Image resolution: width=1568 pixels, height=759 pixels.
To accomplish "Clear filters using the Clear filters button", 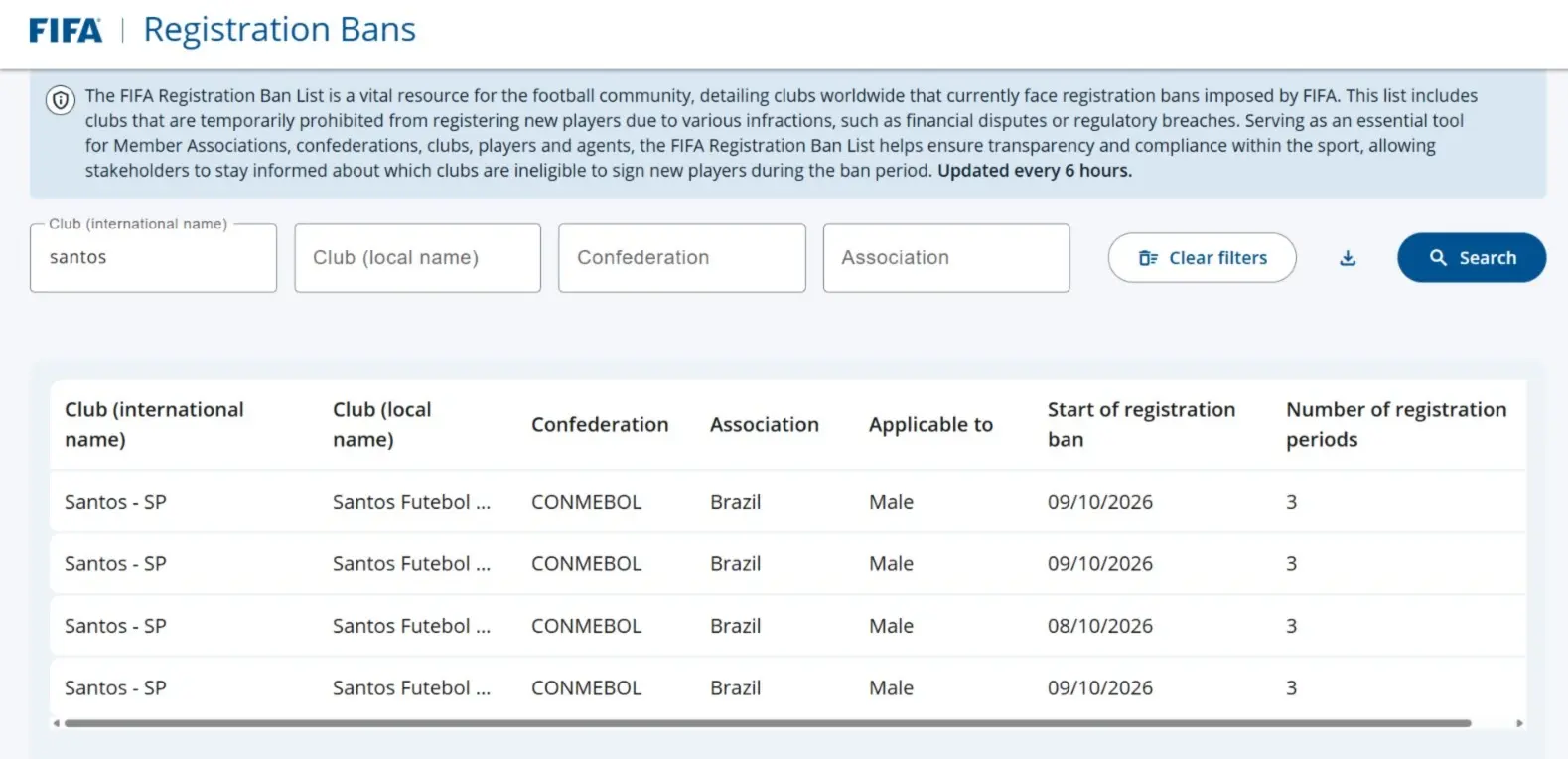I will coord(1203,258).
